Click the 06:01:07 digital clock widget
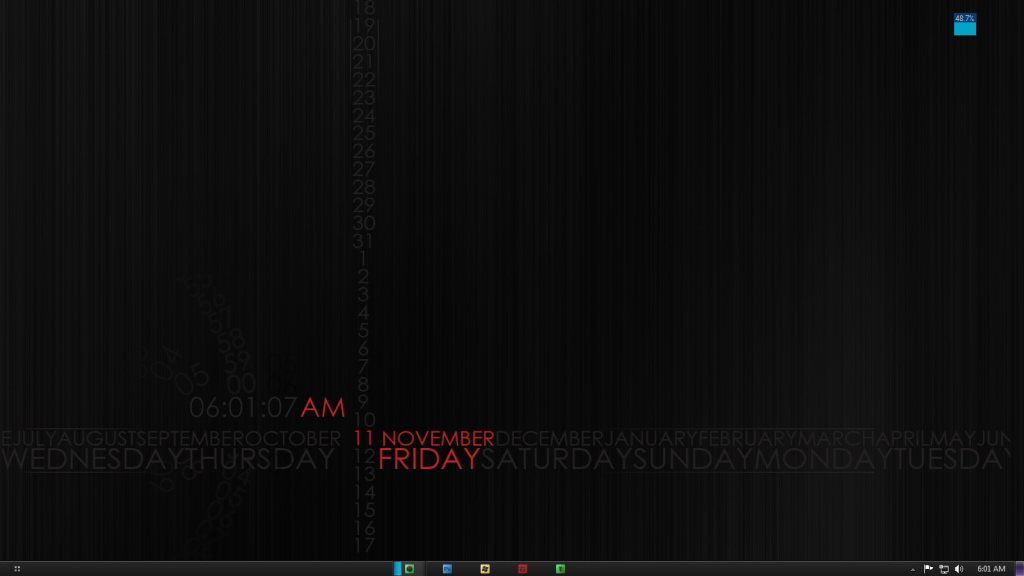This screenshot has width=1024, height=576. pos(243,407)
